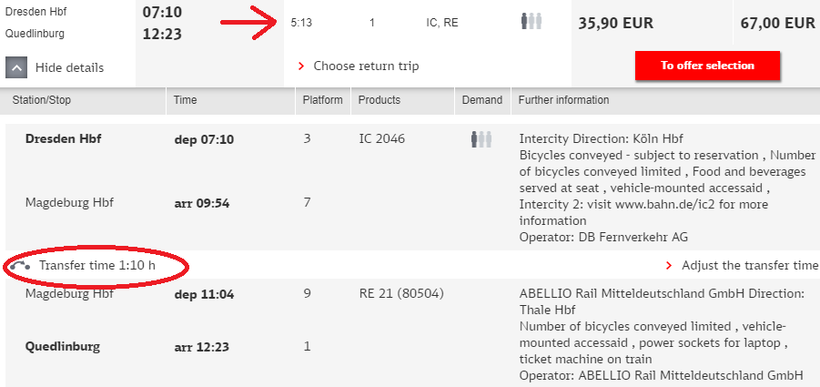This screenshot has width=820, height=387.
Task: Open the Choose return trip link
Action: pyautogui.click(x=366, y=66)
